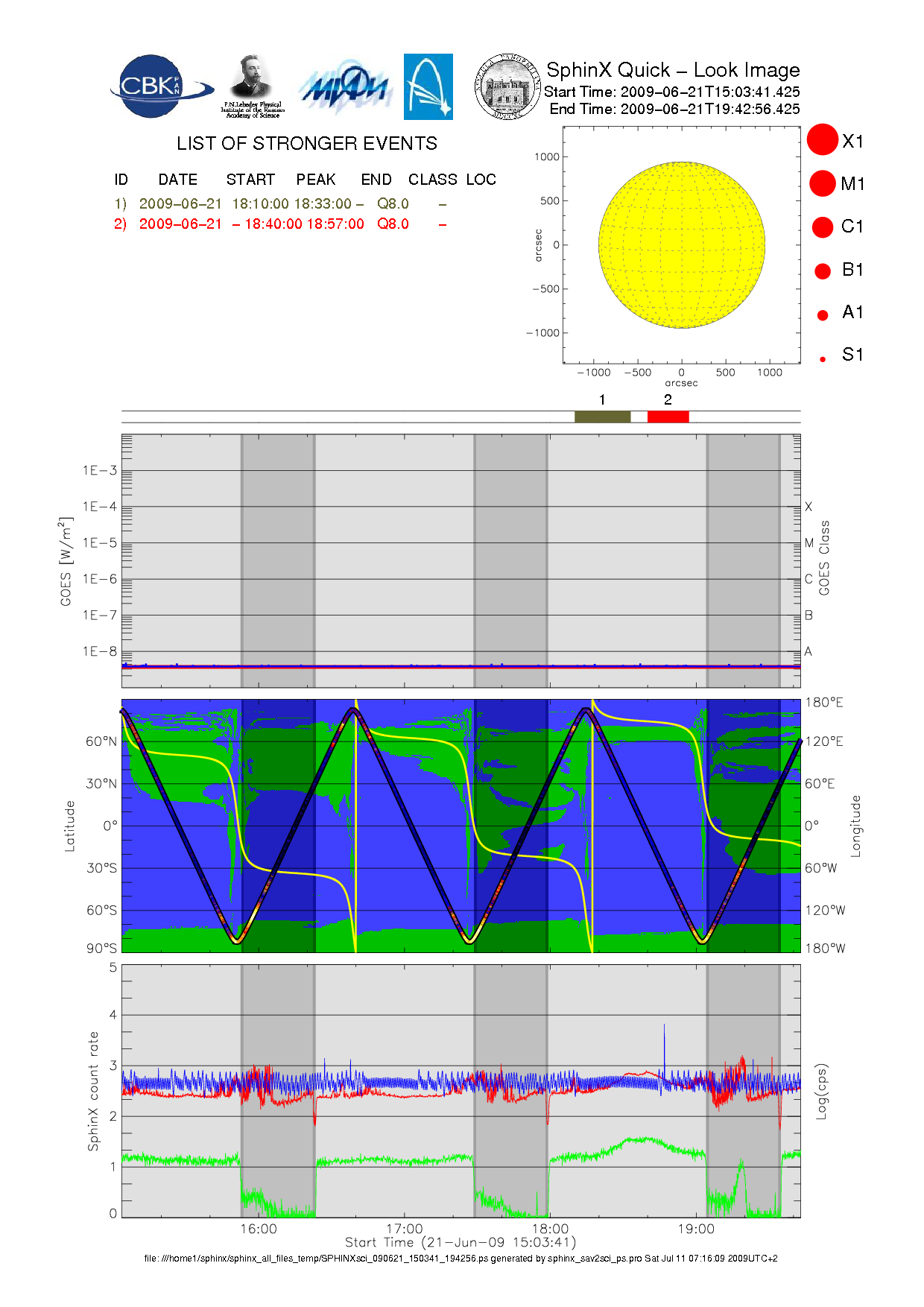
Task: Click the X1 red legend circle
Action: click(x=823, y=140)
